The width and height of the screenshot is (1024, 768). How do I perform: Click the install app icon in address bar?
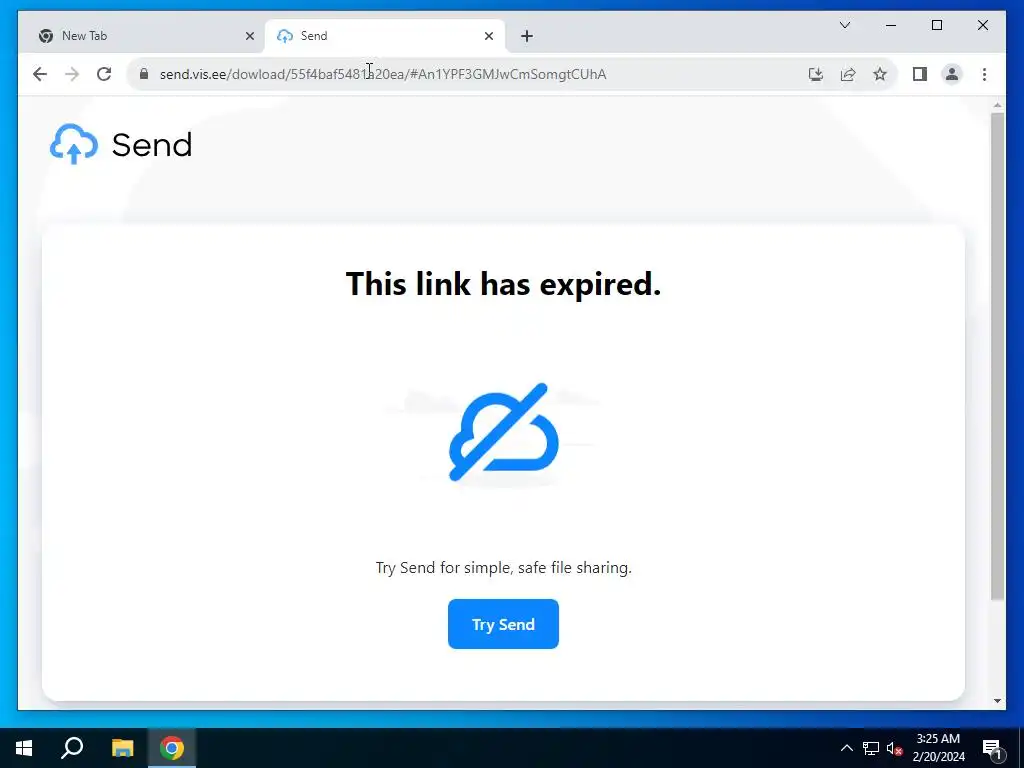[x=816, y=74]
